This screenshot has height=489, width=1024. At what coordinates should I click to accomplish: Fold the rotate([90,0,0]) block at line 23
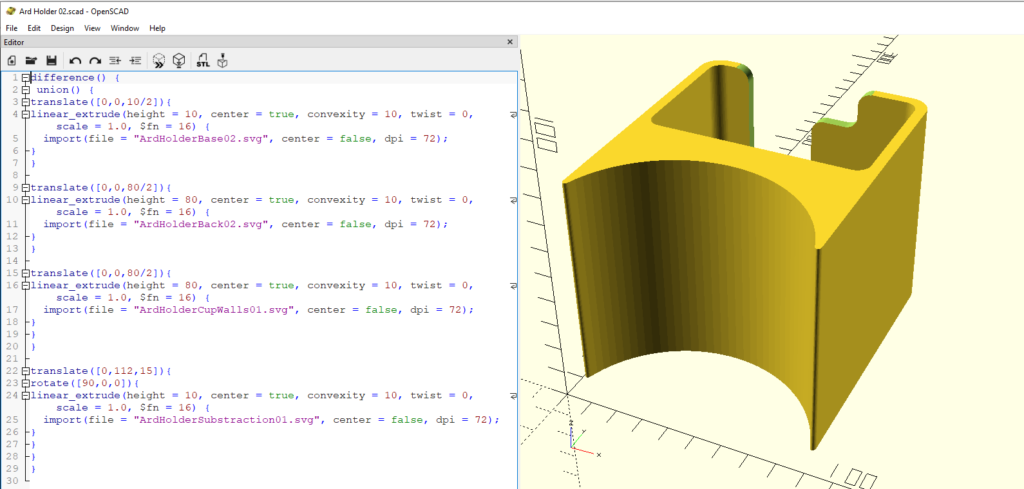(x=26, y=383)
